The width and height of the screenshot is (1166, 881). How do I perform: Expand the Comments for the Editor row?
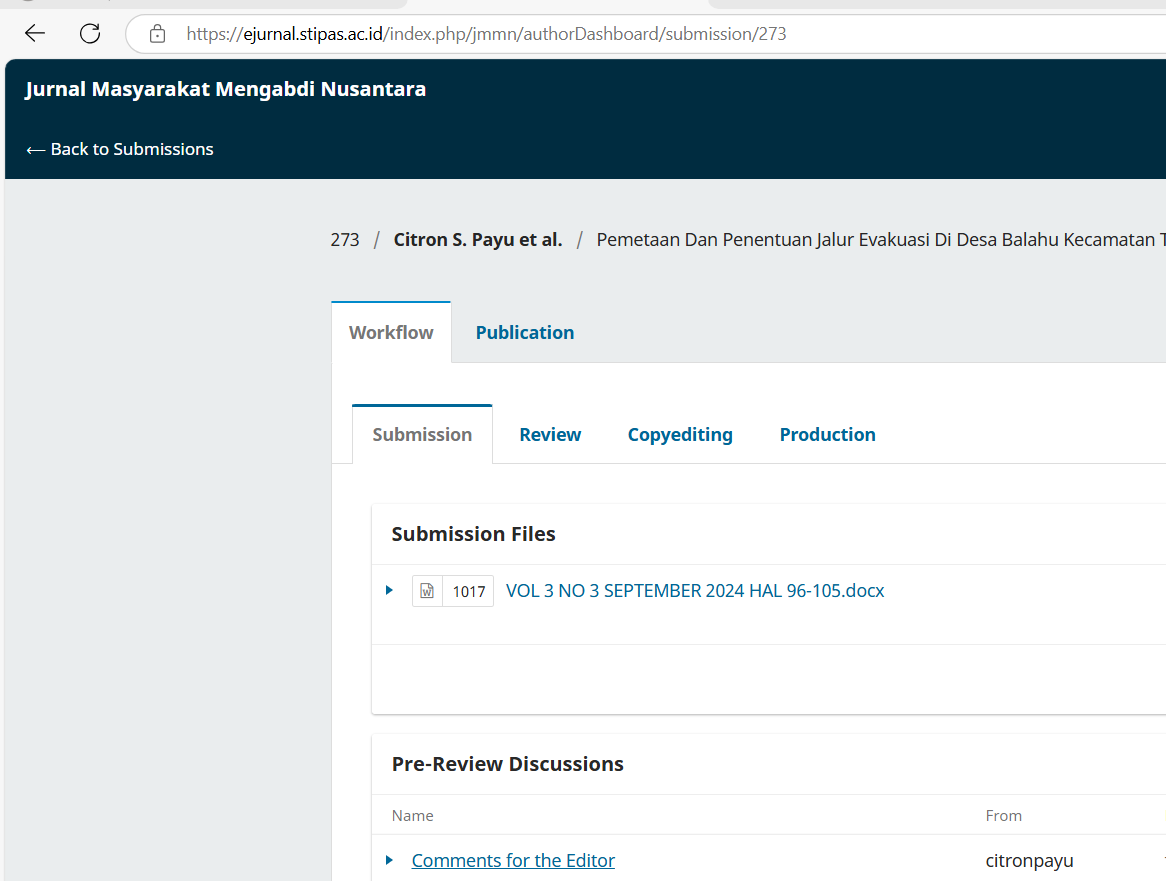point(390,860)
